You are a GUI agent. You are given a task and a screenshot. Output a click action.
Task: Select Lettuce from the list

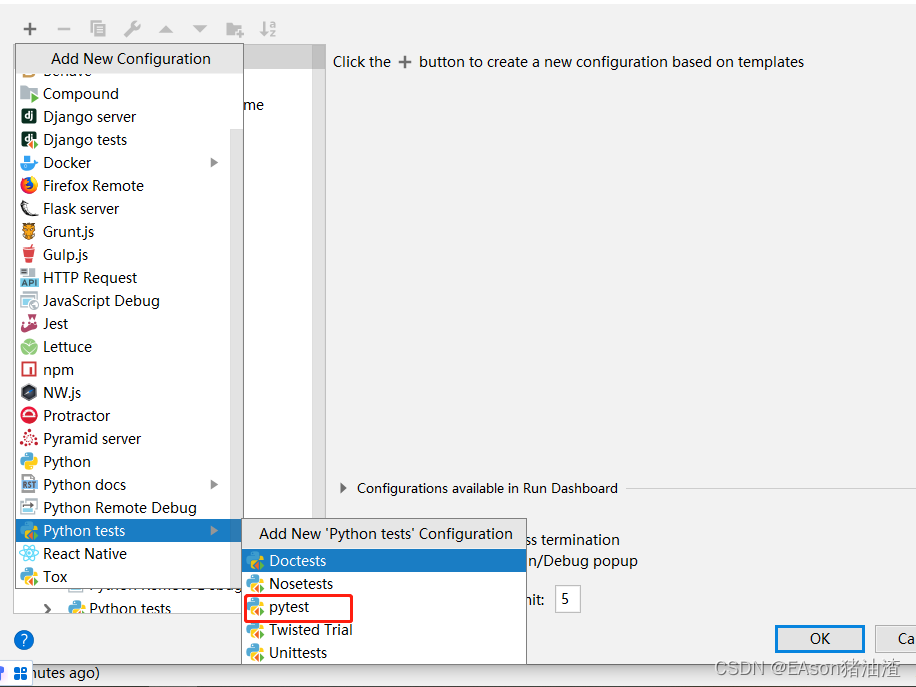(123, 346)
